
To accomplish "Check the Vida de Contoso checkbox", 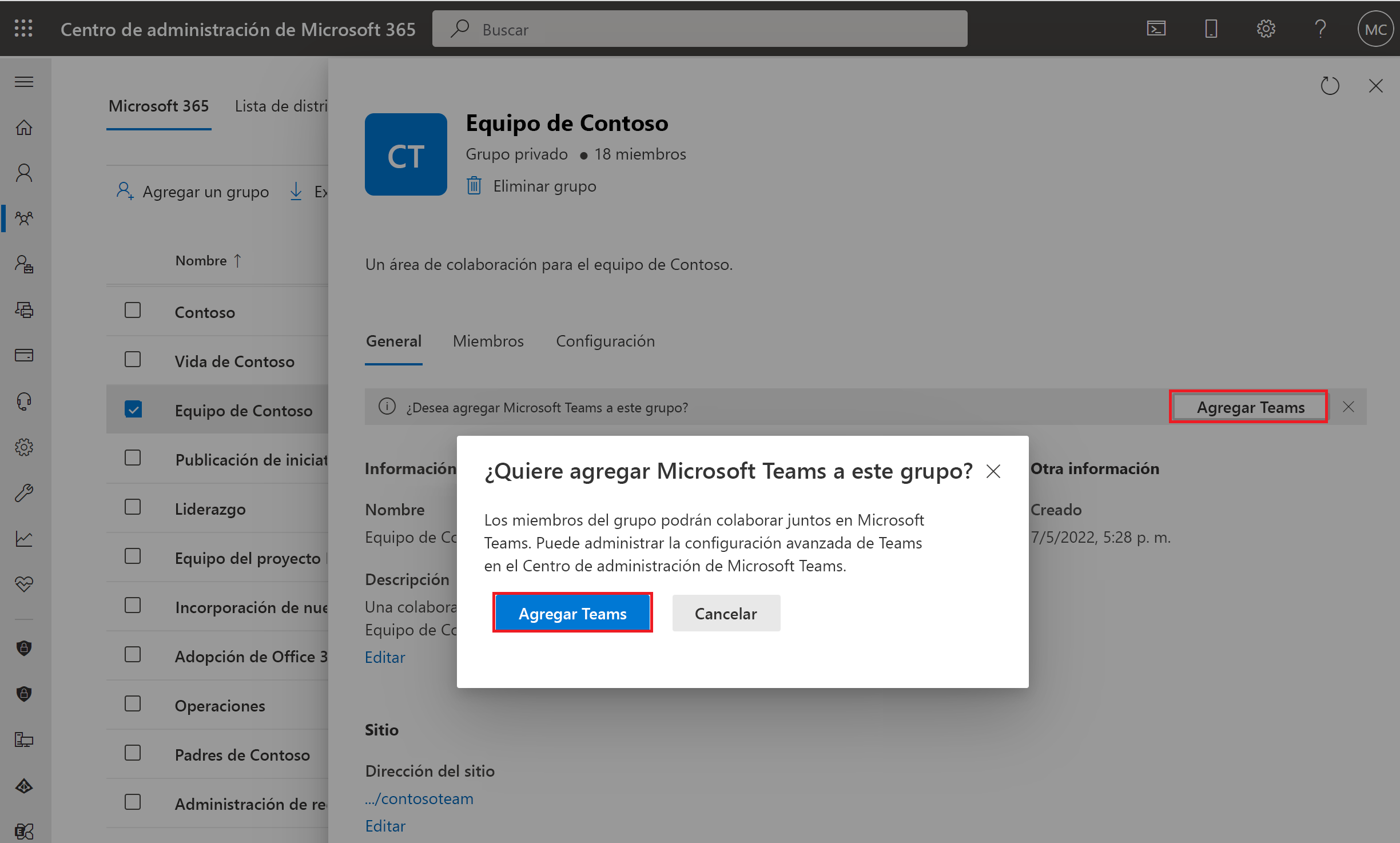I will pos(133,359).
